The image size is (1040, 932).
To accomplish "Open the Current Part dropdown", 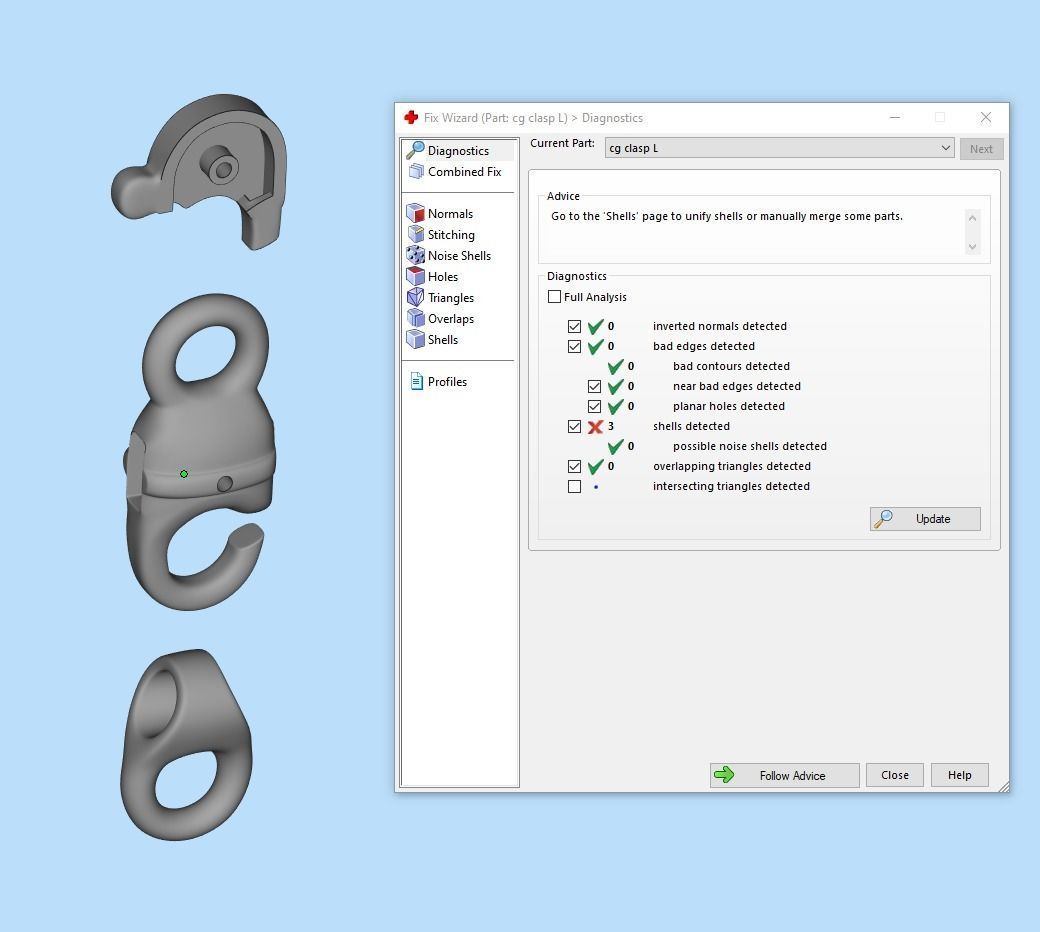I will [779, 148].
